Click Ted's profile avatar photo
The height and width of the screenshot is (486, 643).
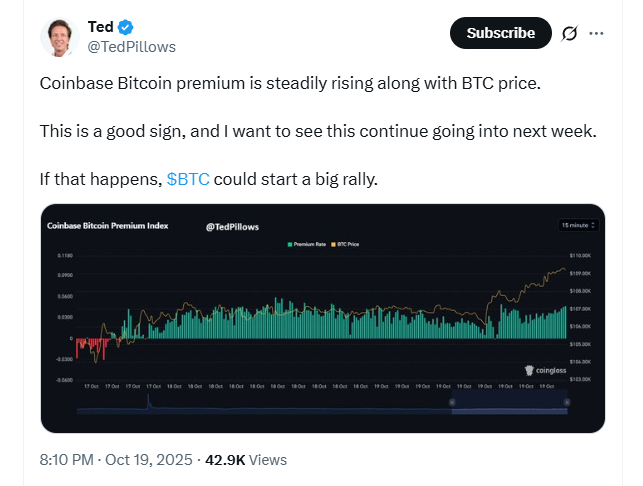click(x=62, y=37)
